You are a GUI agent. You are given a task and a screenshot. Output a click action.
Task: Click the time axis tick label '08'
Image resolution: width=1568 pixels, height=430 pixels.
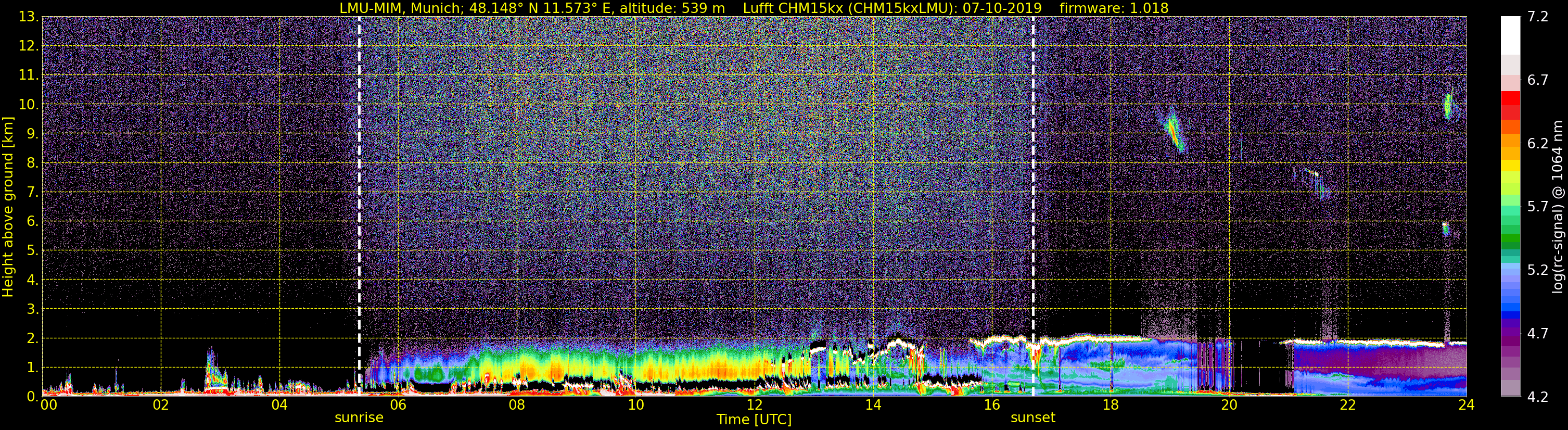coord(517,405)
